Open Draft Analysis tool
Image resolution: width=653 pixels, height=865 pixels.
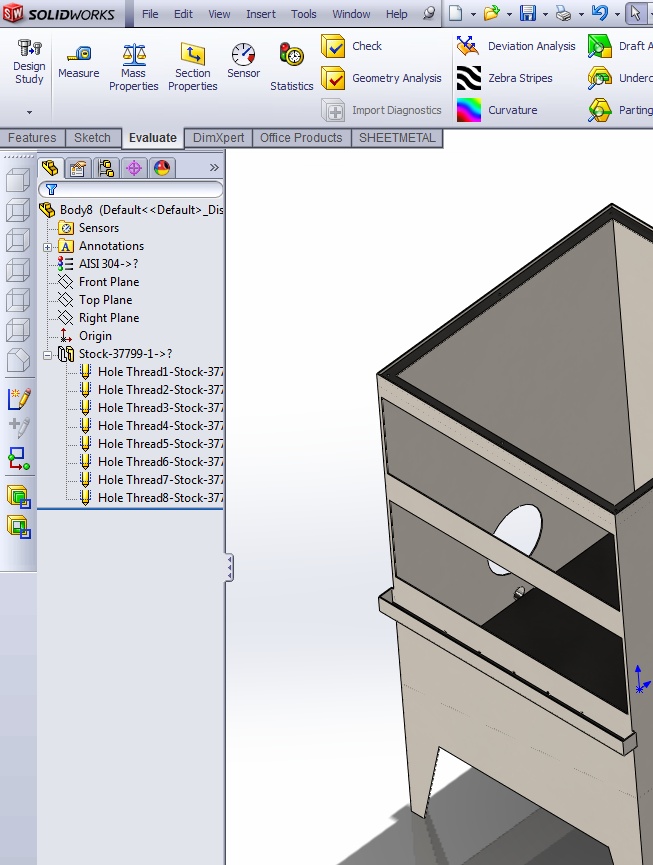click(620, 46)
